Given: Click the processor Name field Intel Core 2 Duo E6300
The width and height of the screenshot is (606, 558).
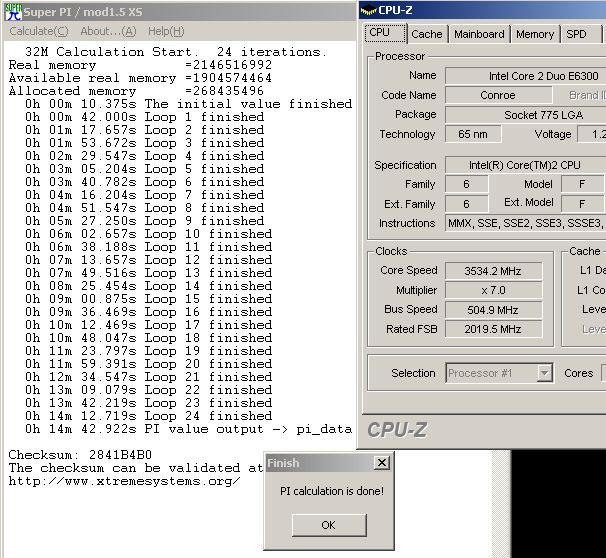Looking at the screenshot, I should 526,76.
